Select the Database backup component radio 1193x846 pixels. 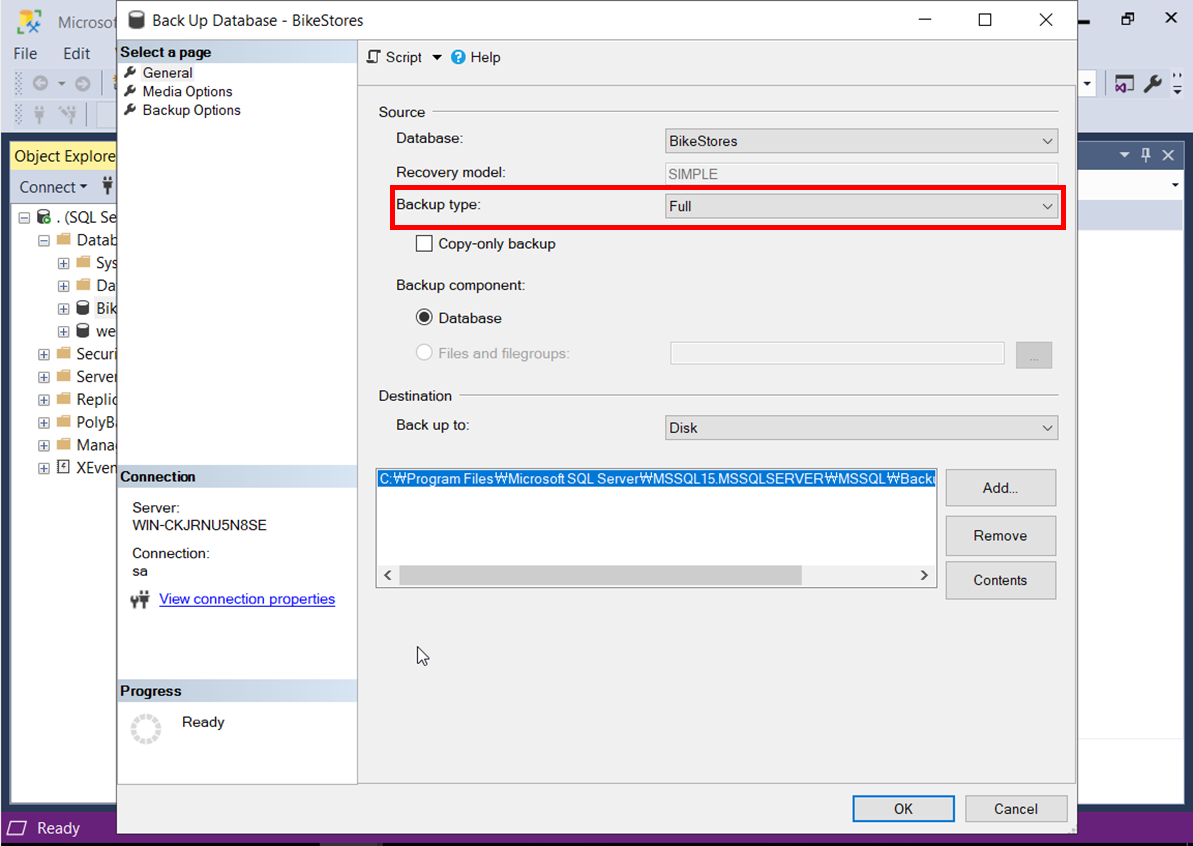[424, 317]
